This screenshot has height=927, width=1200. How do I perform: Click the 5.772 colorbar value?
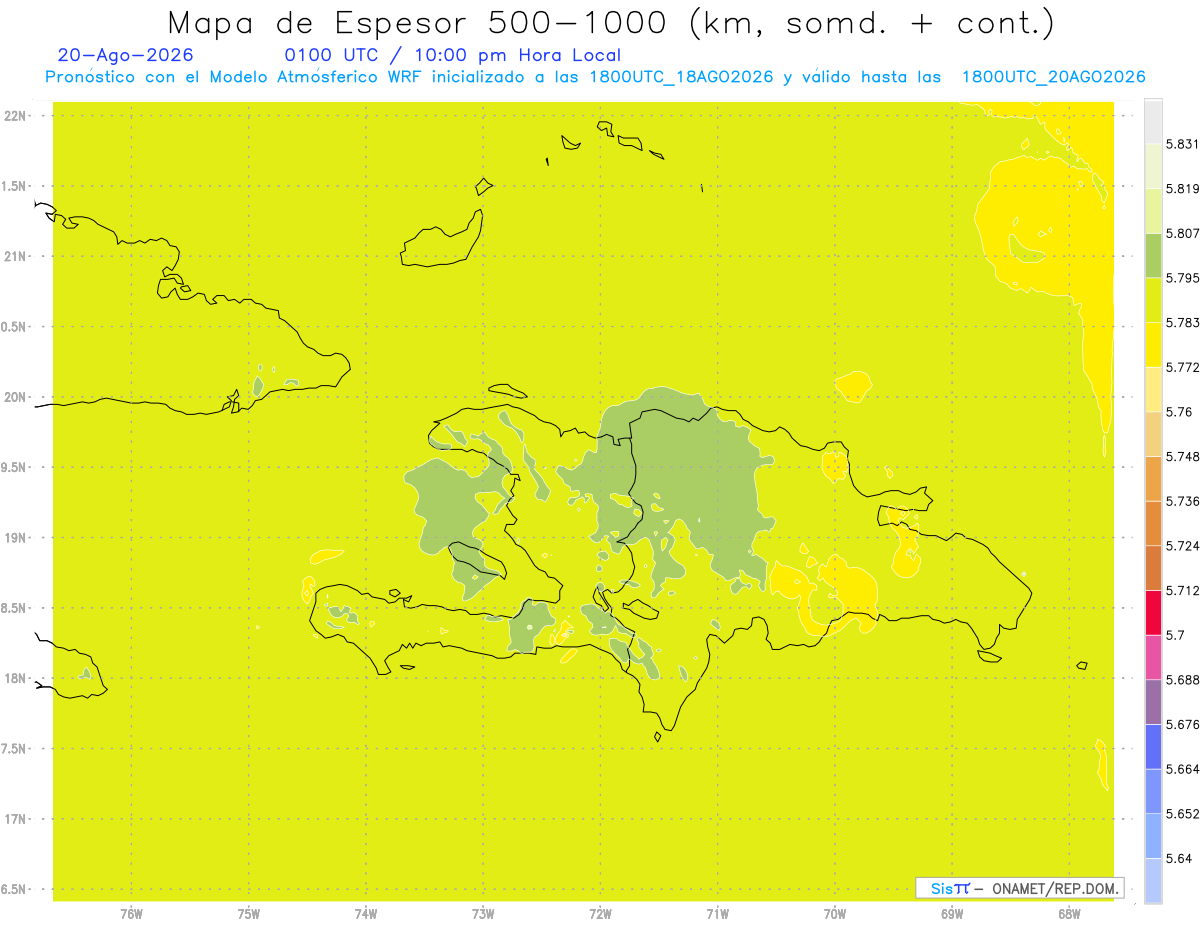pyautogui.click(x=1183, y=367)
